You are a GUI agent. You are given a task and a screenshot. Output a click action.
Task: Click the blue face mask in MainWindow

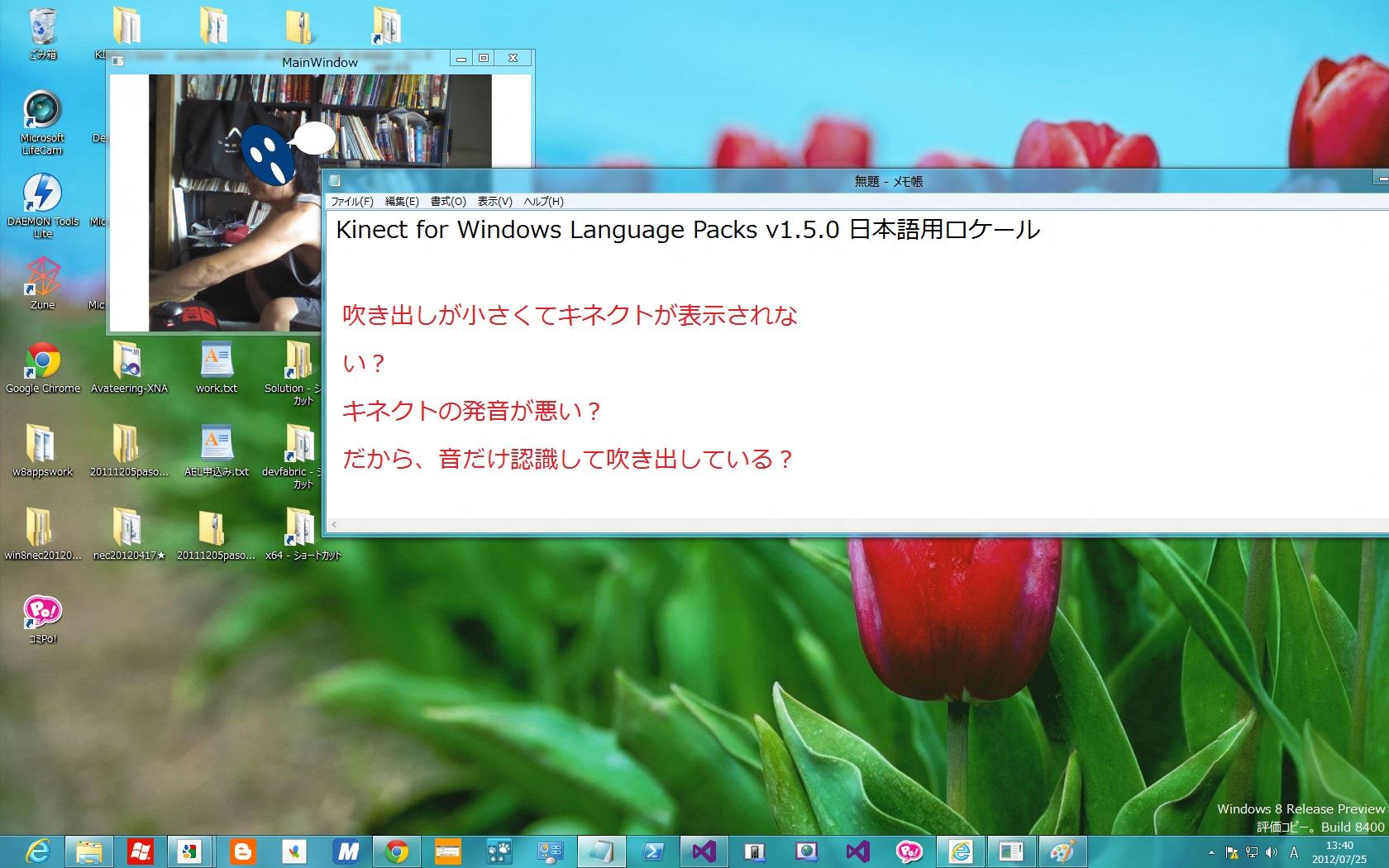tap(266, 155)
